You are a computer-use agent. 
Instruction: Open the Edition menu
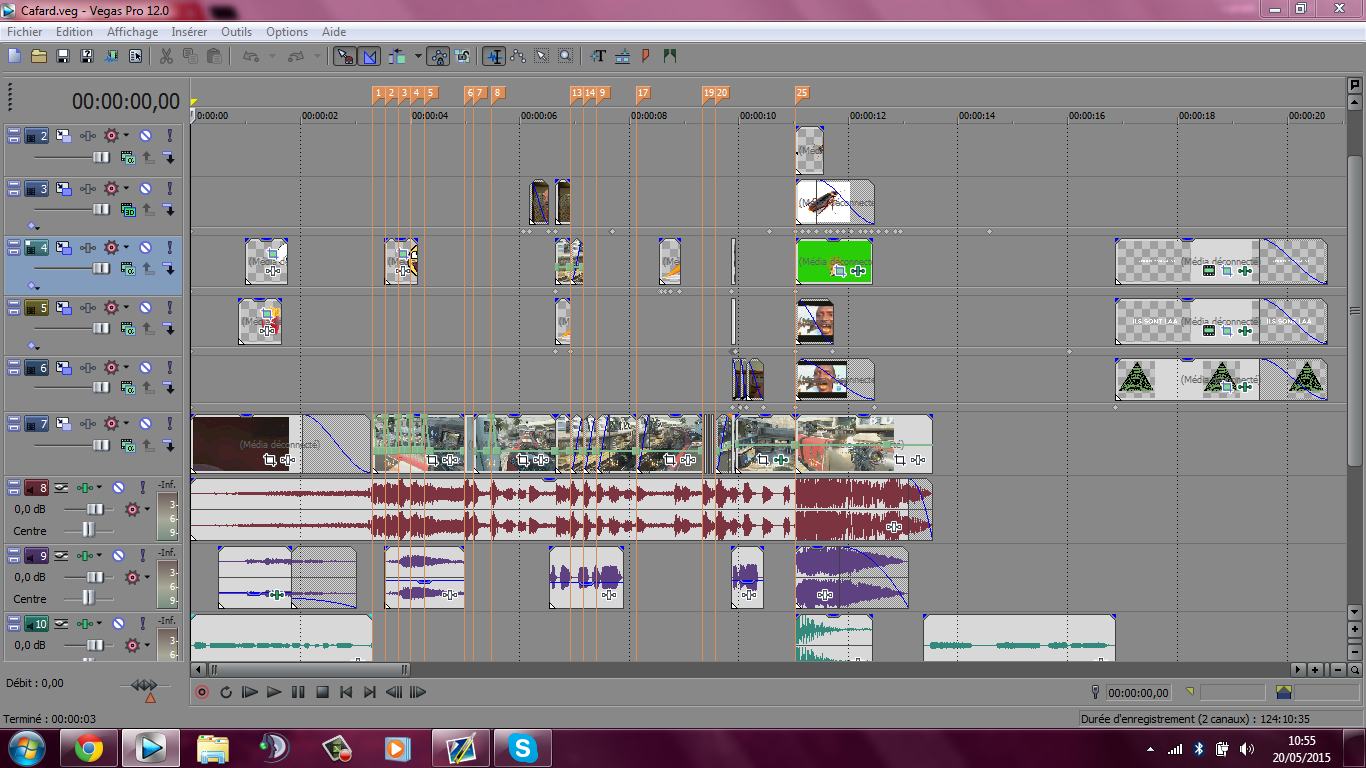point(74,32)
